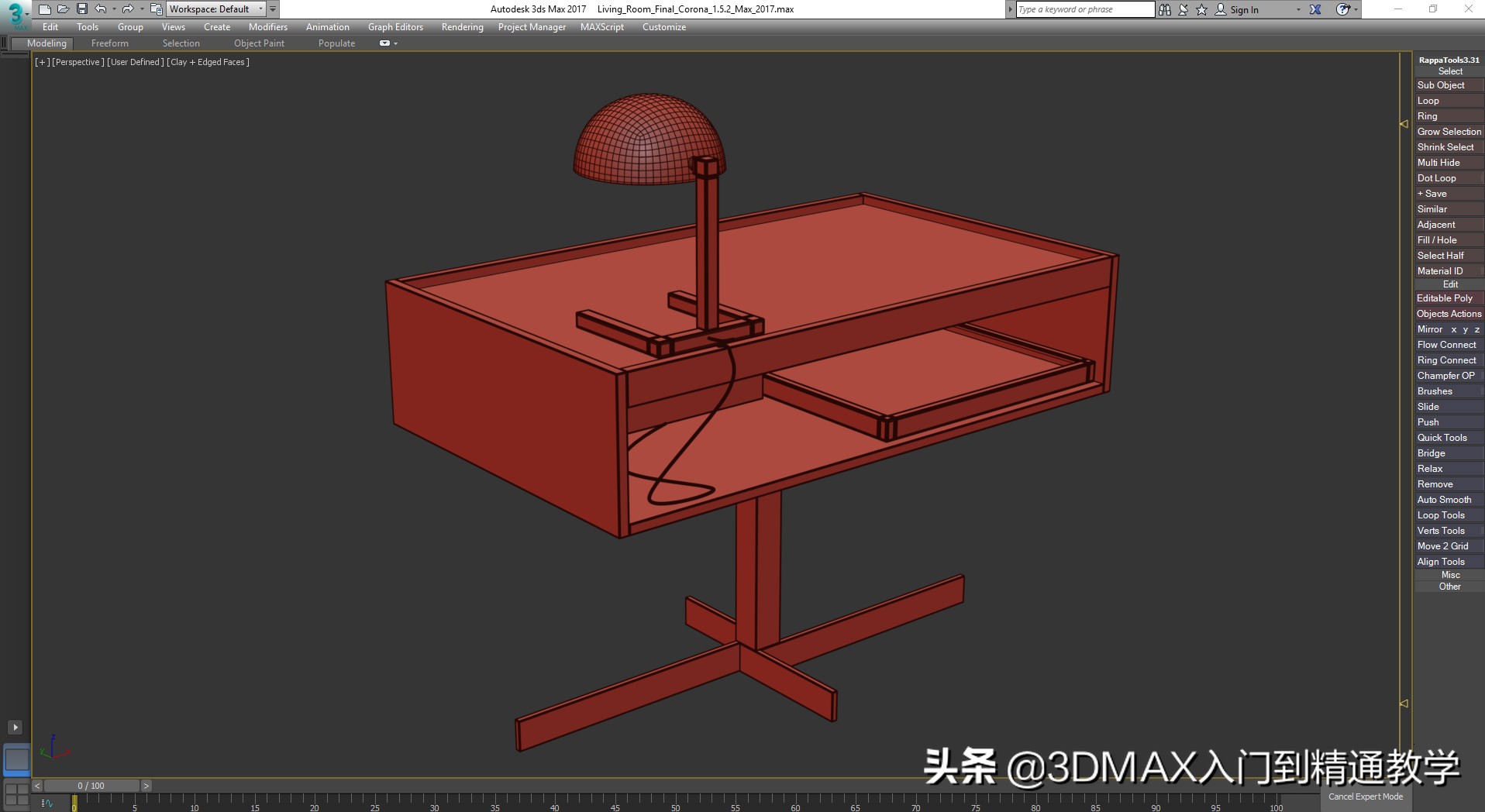The width and height of the screenshot is (1485, 812).
Task: Select the single viewport layout thumbnail
Action: point(17,759)
